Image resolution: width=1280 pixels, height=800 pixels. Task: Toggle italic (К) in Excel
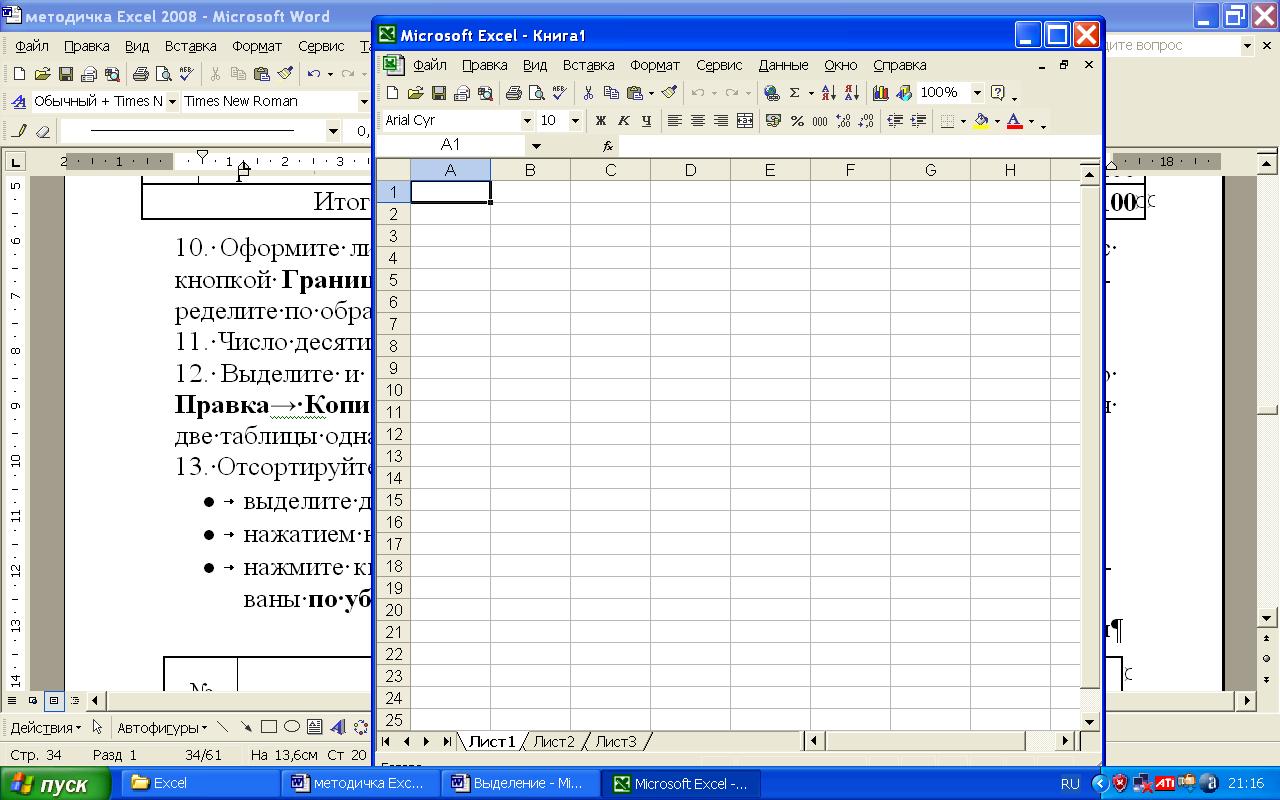coord(623,121)
